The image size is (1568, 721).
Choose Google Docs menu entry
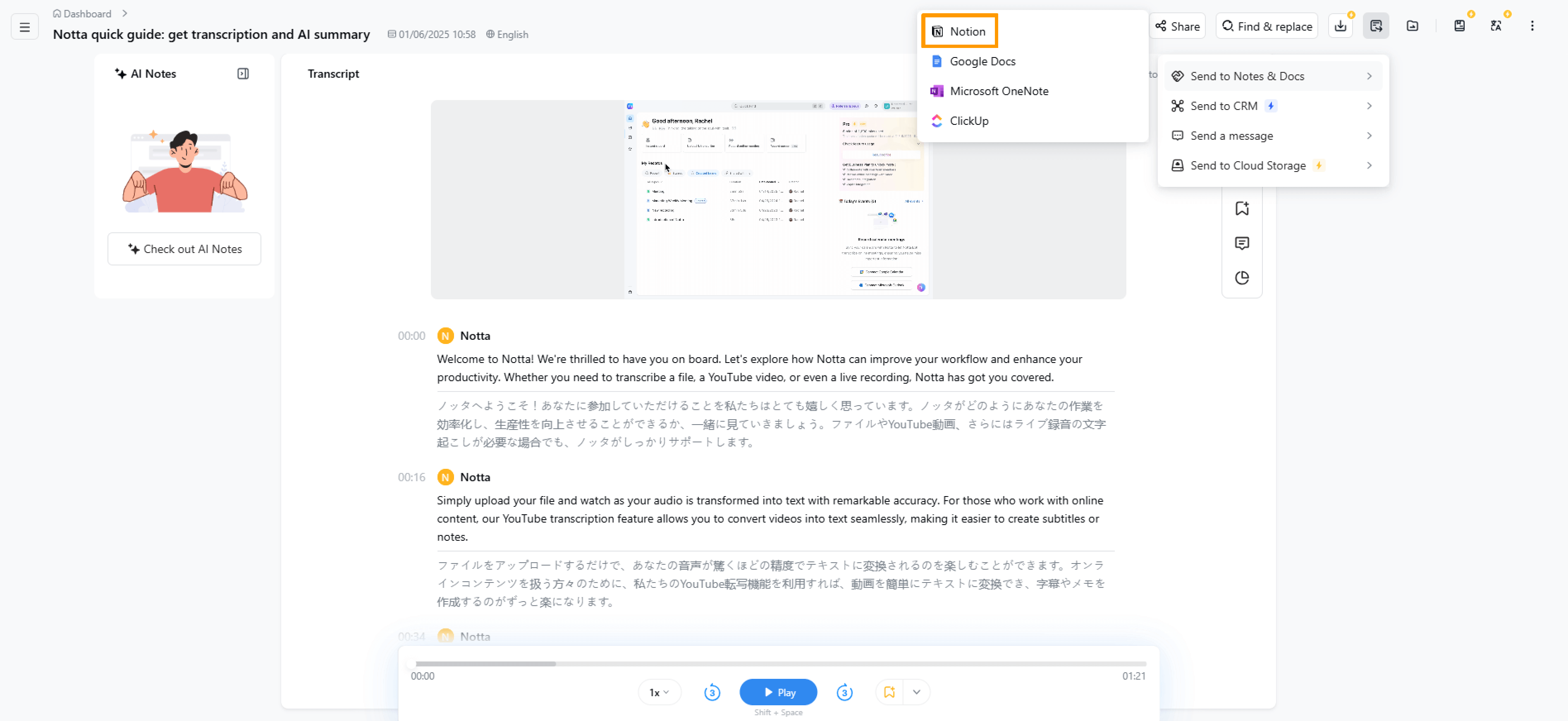click(982, 62)
